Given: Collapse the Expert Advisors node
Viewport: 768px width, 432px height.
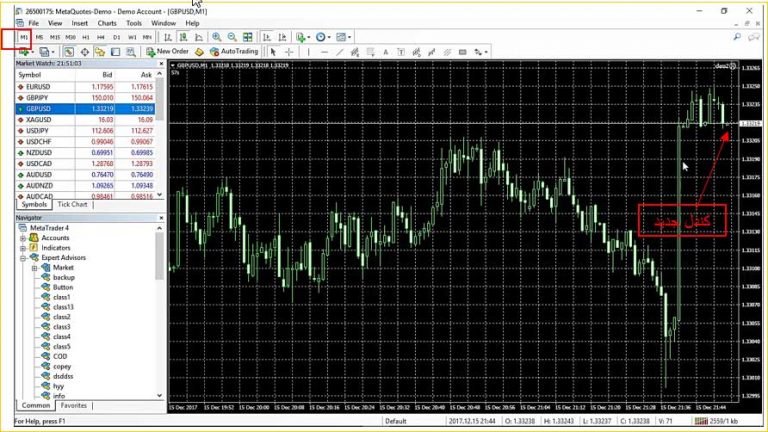Looking at the screenshot, I should (23, 258).
